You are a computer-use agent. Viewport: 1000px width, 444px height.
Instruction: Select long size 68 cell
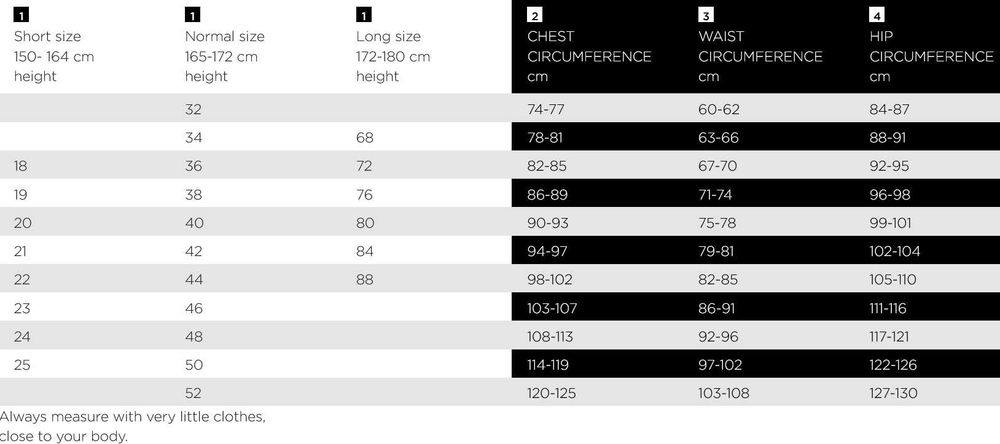pyautogui.click(x=365, y=138)
